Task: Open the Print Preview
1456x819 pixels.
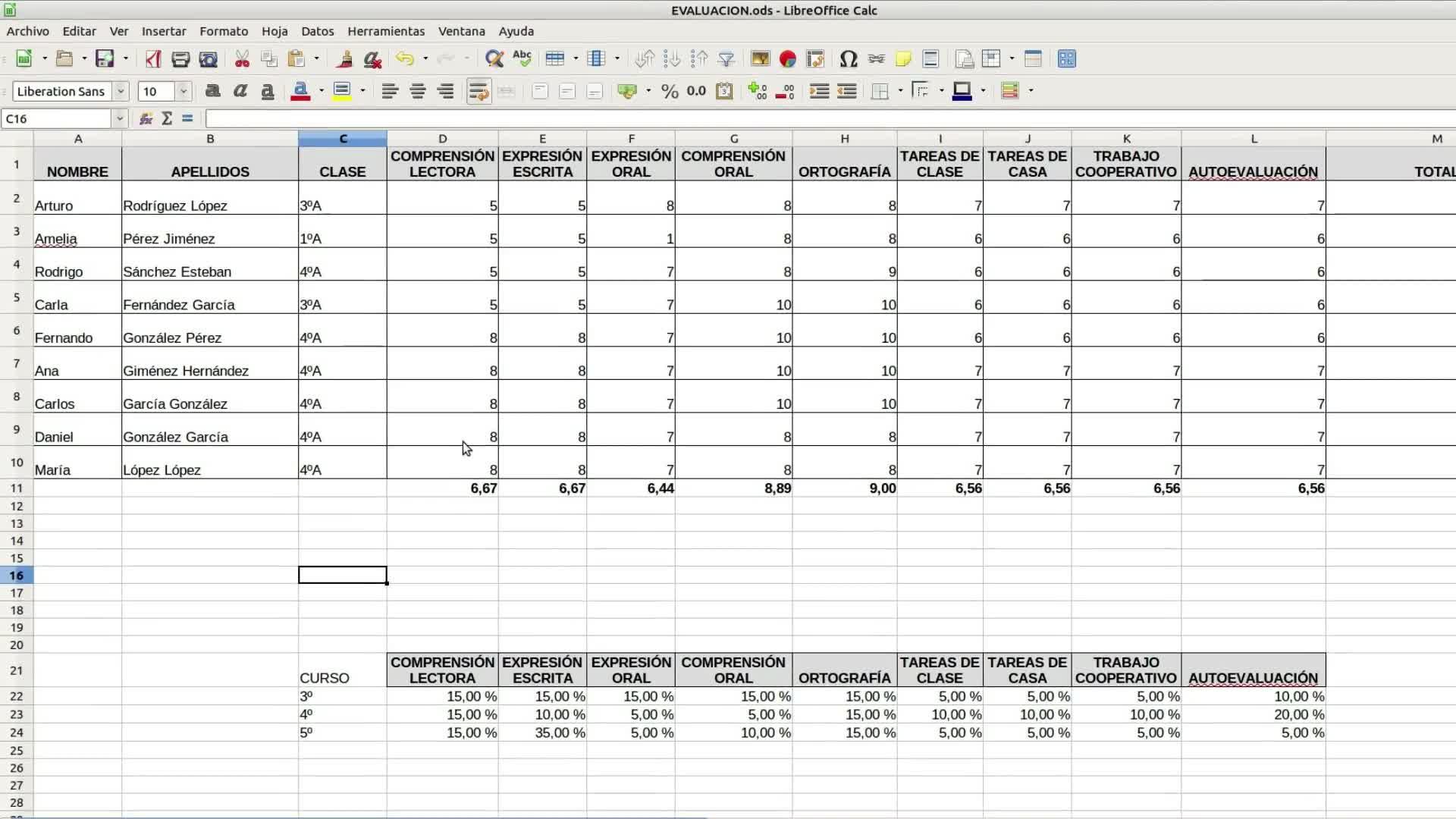Action: click(x=208, y=59)
